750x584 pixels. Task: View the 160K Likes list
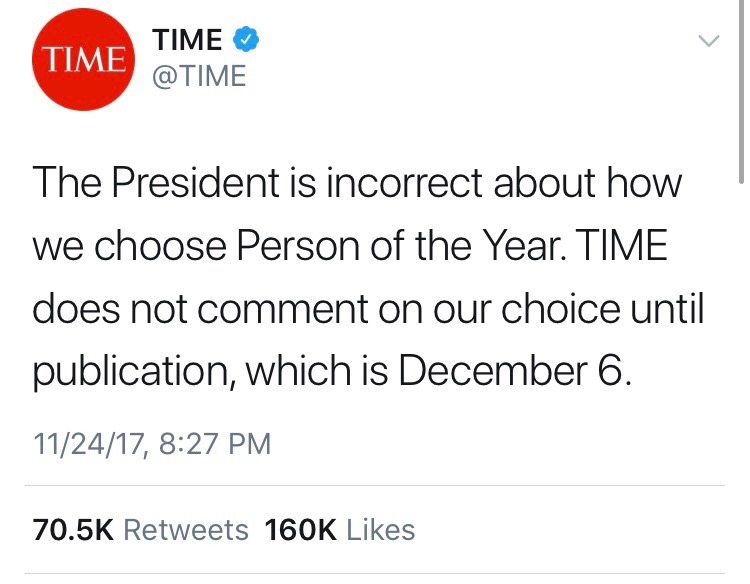pos(338,529)
